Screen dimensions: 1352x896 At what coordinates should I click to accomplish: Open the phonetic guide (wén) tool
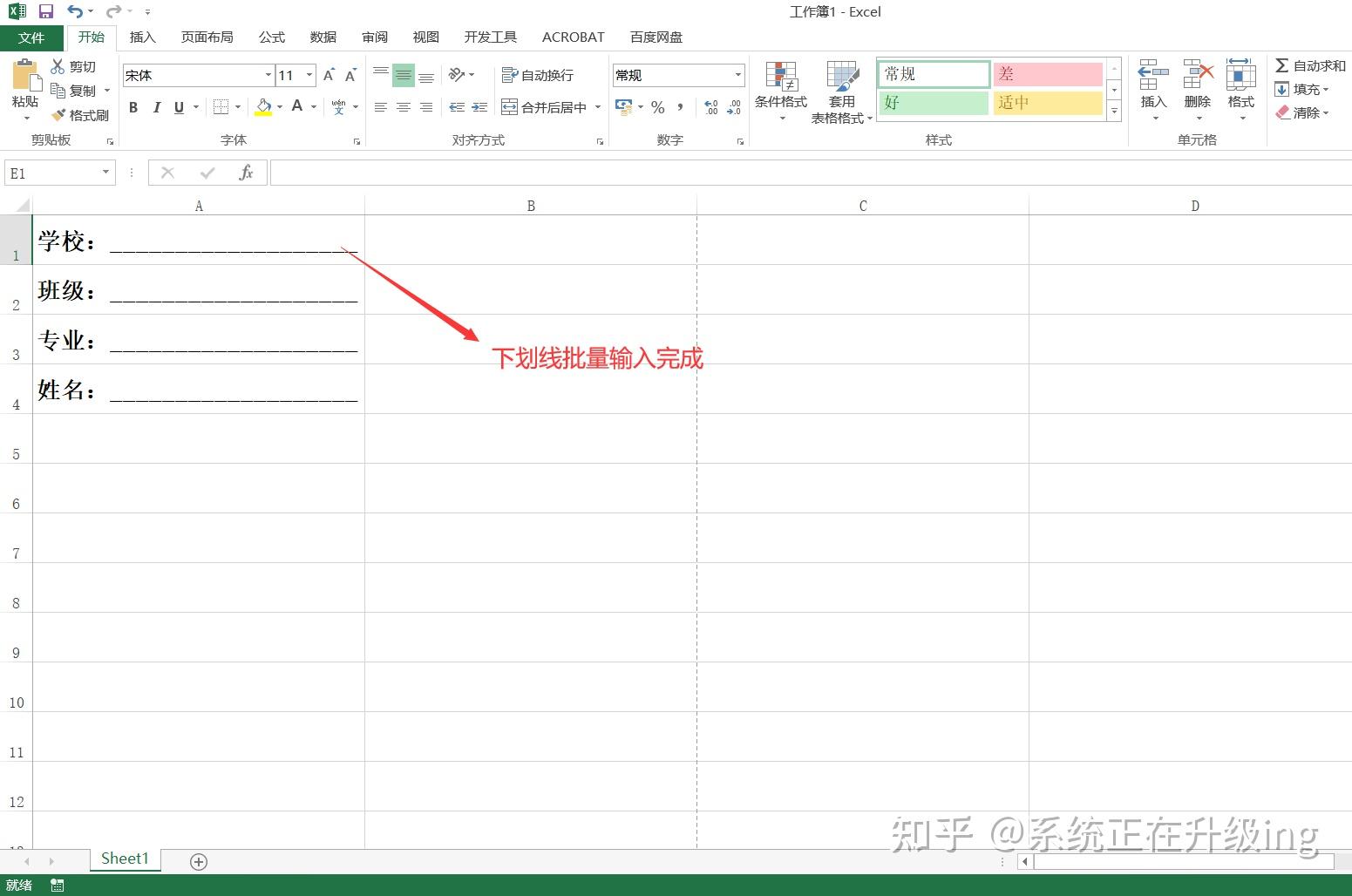[x=338, y=107]
